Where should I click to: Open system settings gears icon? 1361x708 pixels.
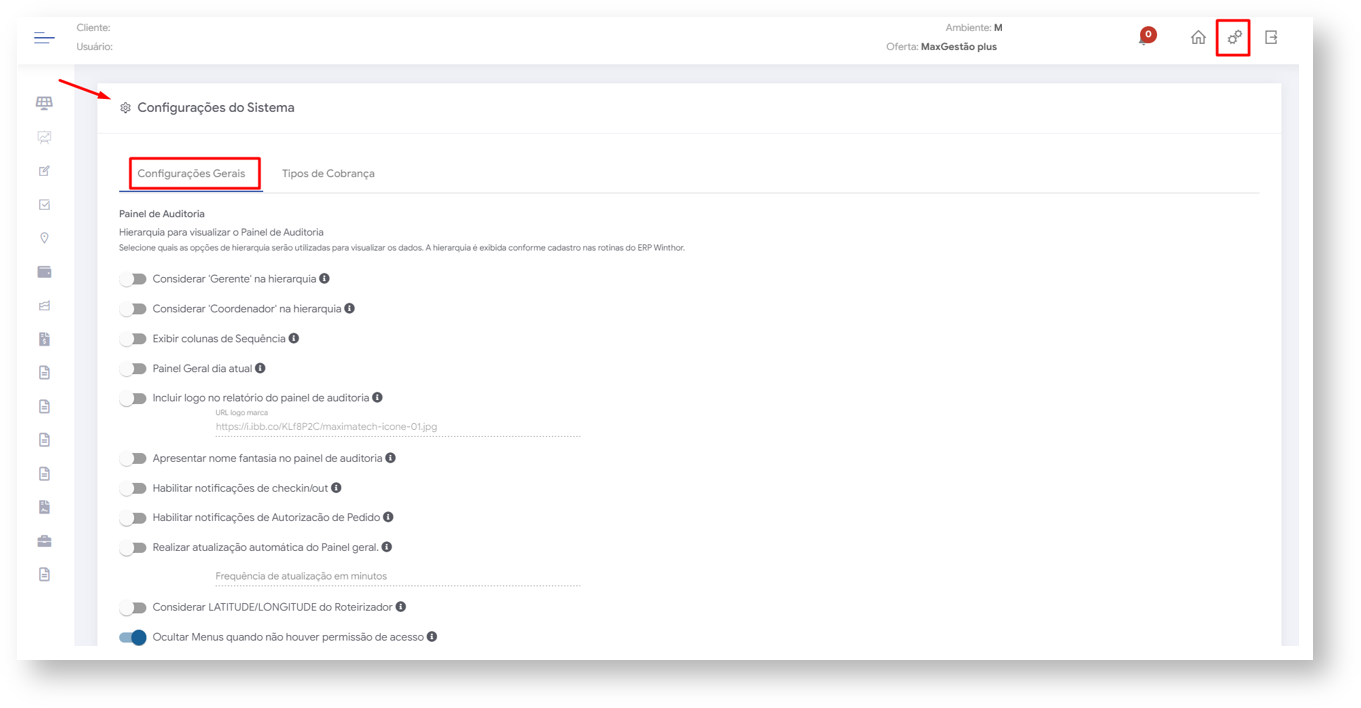pyautogui.click(x=1234, y=38)
